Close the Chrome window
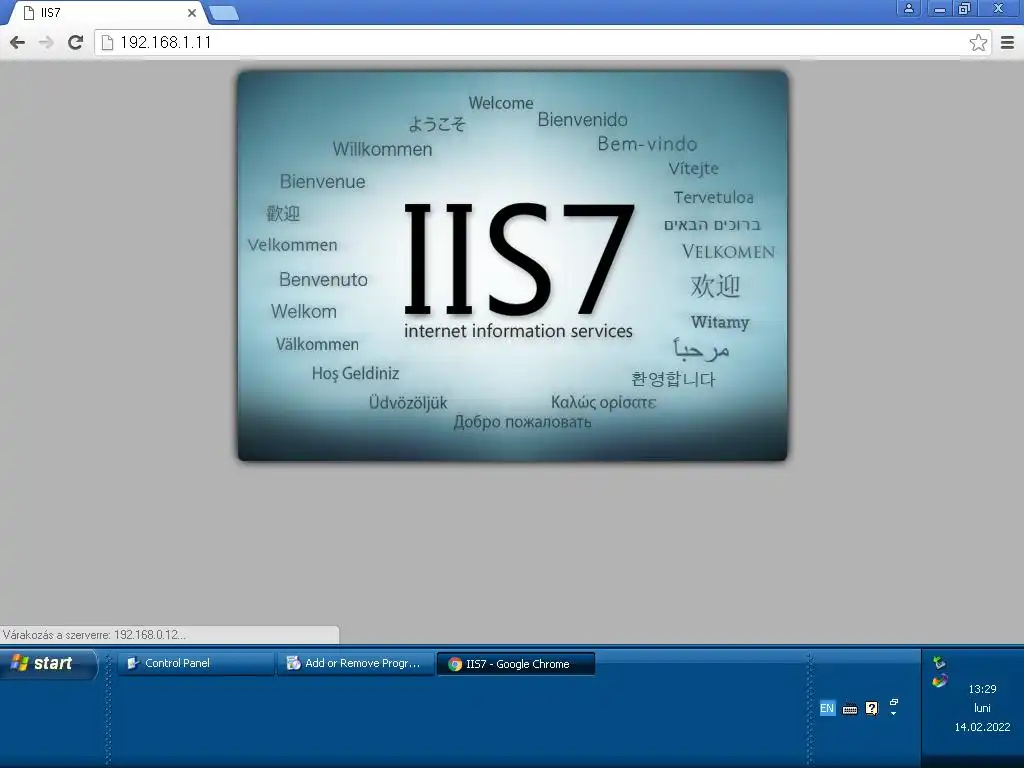The width and height of the screenshot is (1024, 768). click(999, 8)
